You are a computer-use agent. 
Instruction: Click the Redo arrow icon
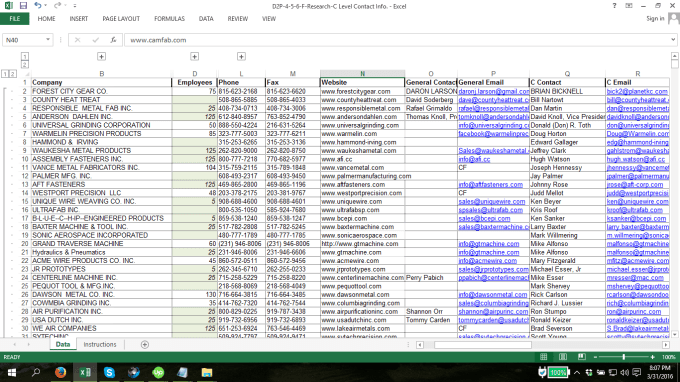(x=57, y=6)
